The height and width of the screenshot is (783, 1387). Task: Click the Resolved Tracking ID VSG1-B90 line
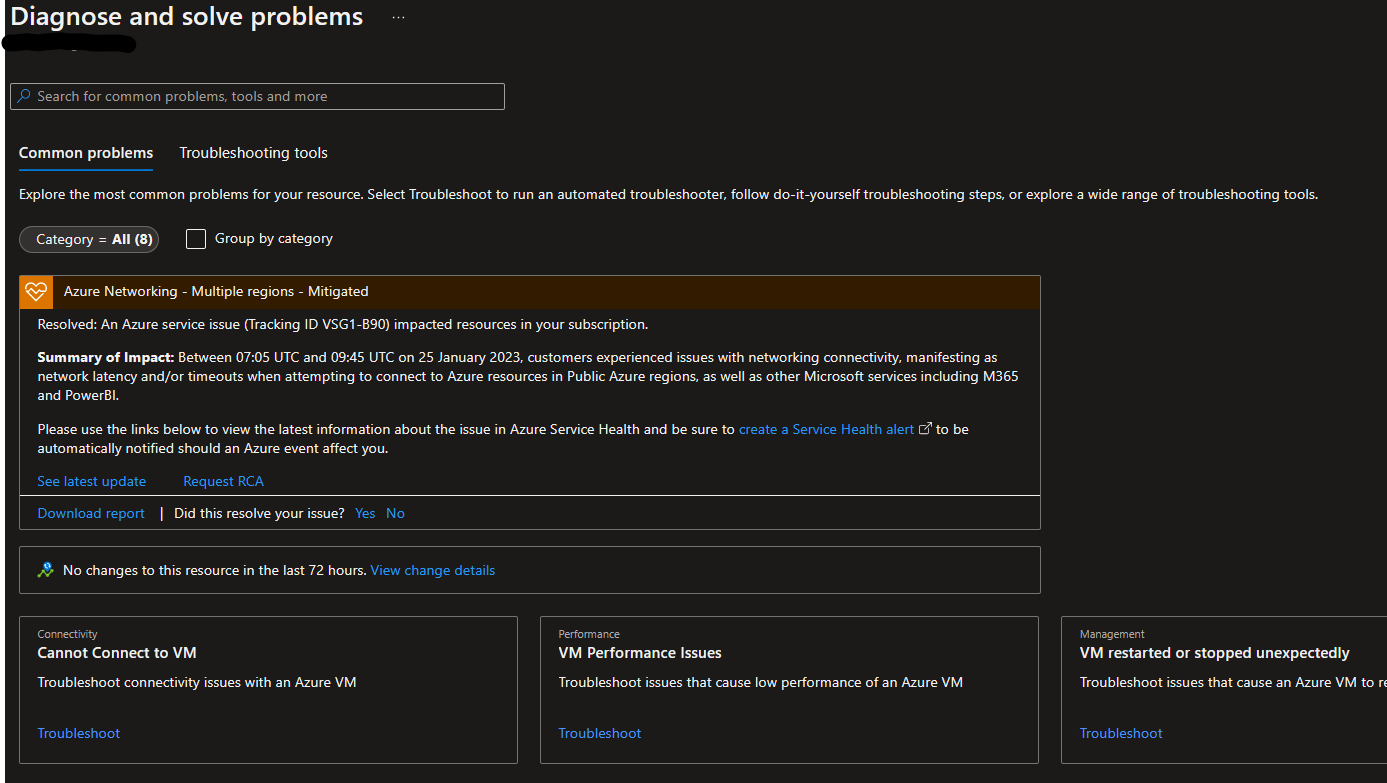pos(343,324)
